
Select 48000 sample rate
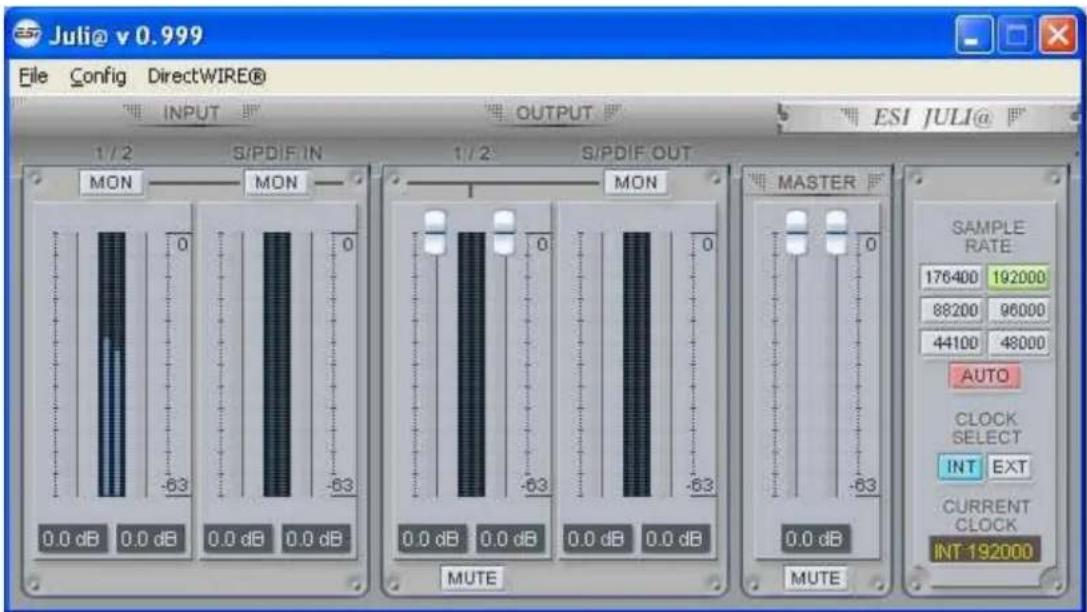[1018, 342]
